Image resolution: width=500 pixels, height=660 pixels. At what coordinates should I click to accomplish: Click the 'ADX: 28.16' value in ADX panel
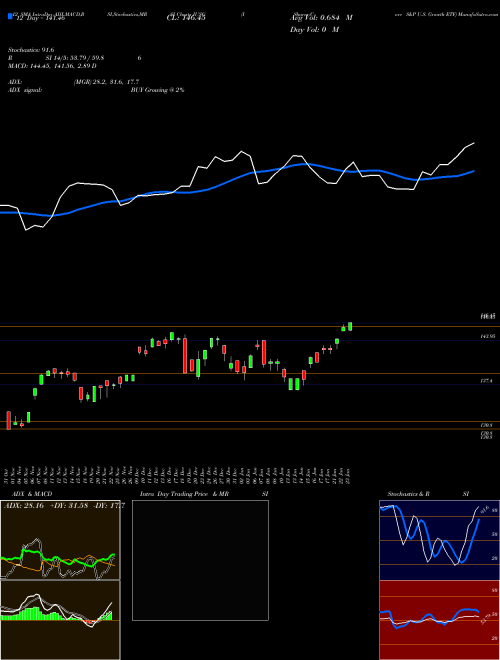click(24, 506)
